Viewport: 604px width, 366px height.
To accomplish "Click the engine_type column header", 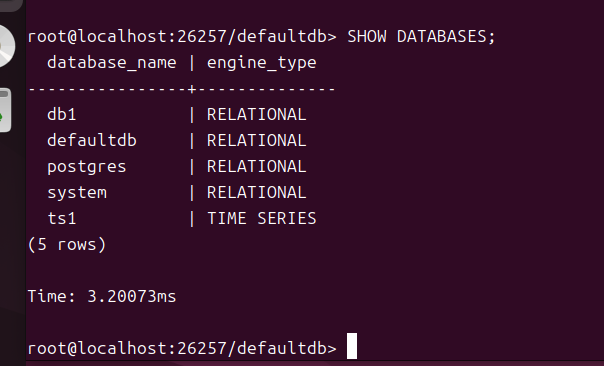I will click(x=262, y=63).
